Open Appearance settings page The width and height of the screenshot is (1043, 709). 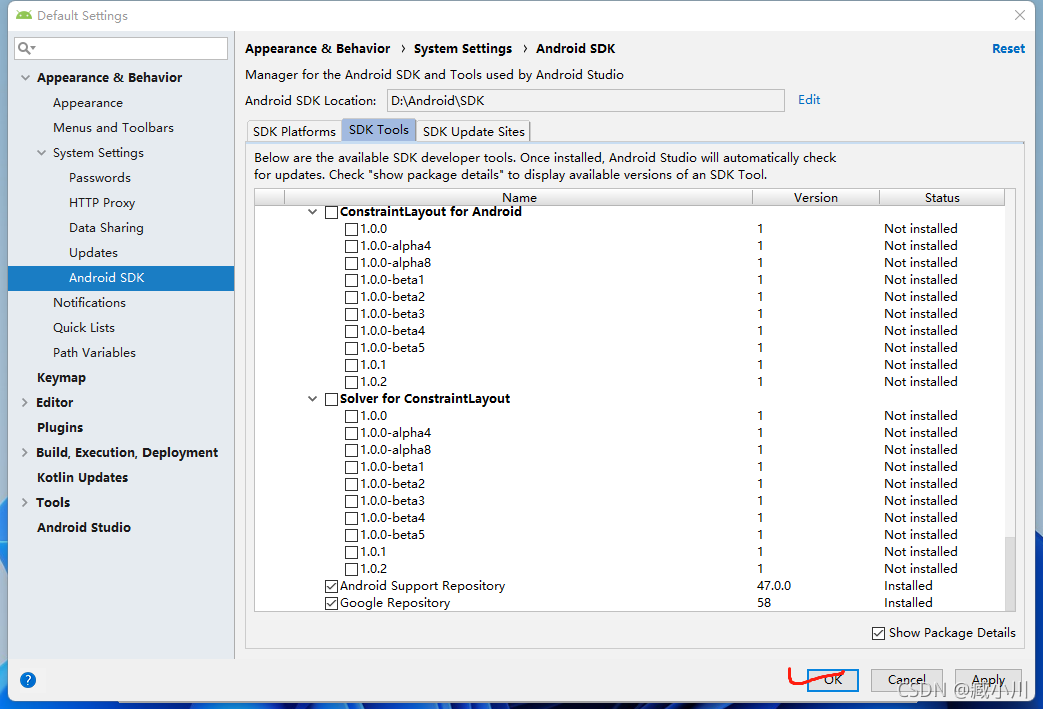point(88,103)
